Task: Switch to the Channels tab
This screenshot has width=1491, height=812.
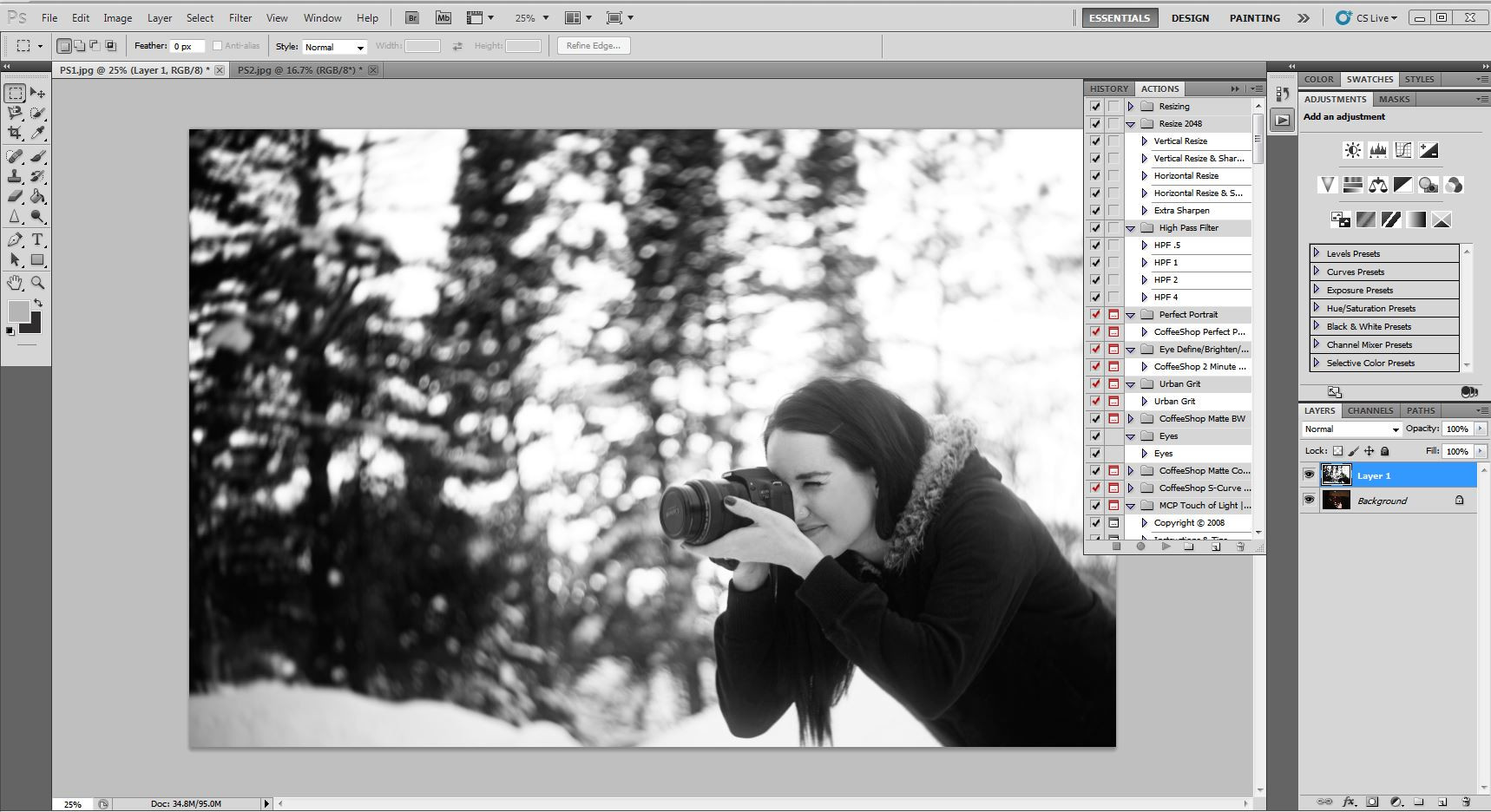Action: pyautogui.click(x=1370, y=410)
